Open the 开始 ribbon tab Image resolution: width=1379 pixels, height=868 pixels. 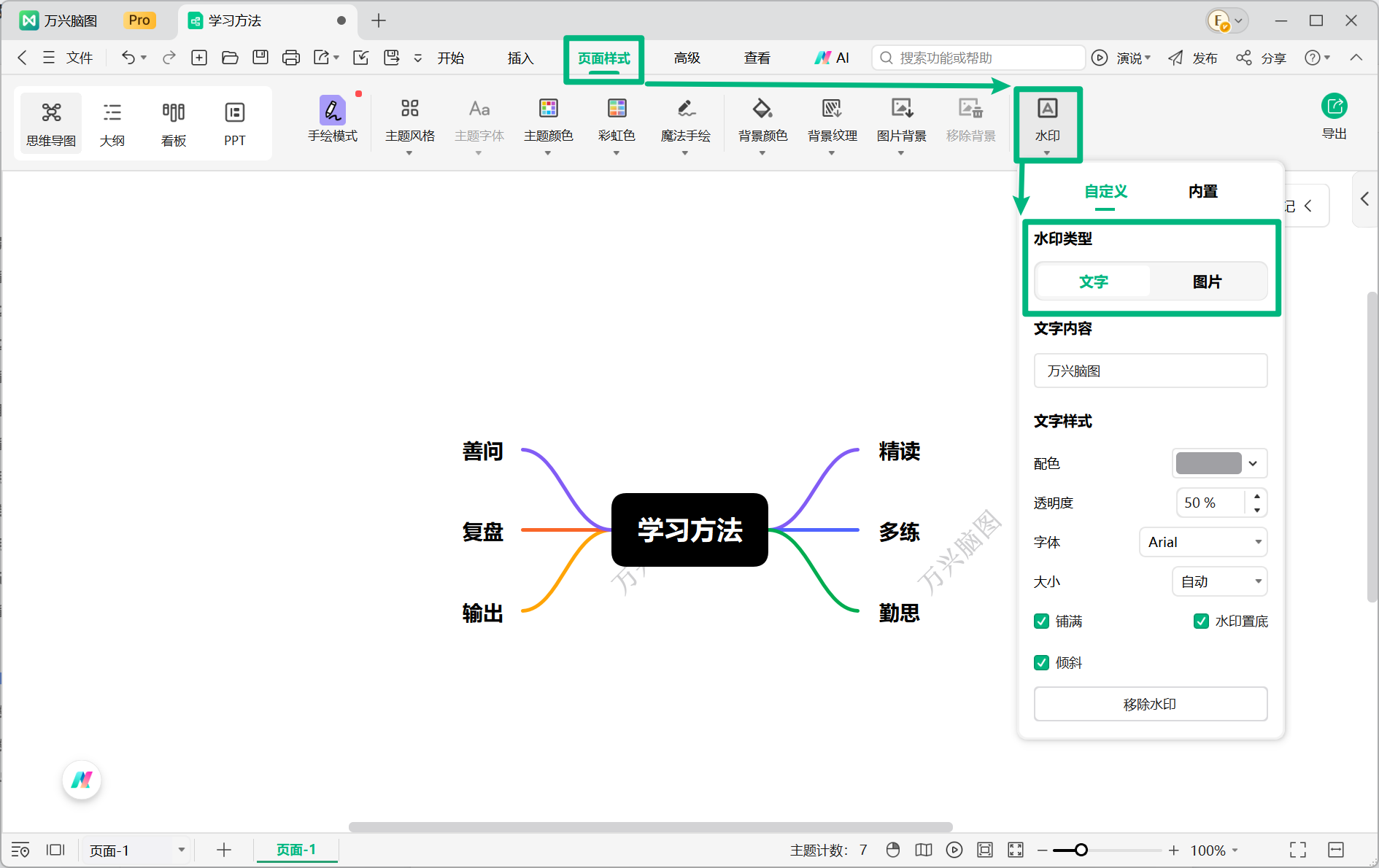(x=450, y=58)
